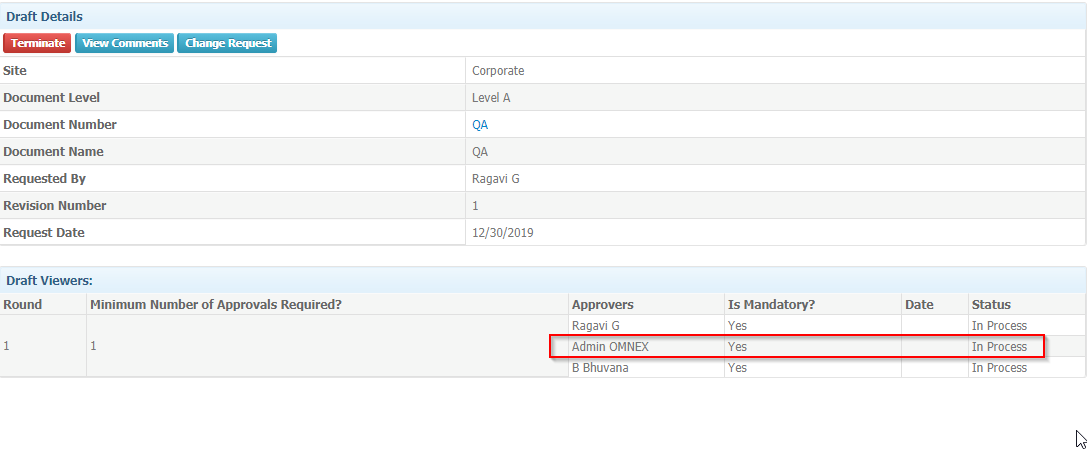The height and width of the screenshot is (451, 1087).
Task: Click the Round column header
Action: [23, 304]
